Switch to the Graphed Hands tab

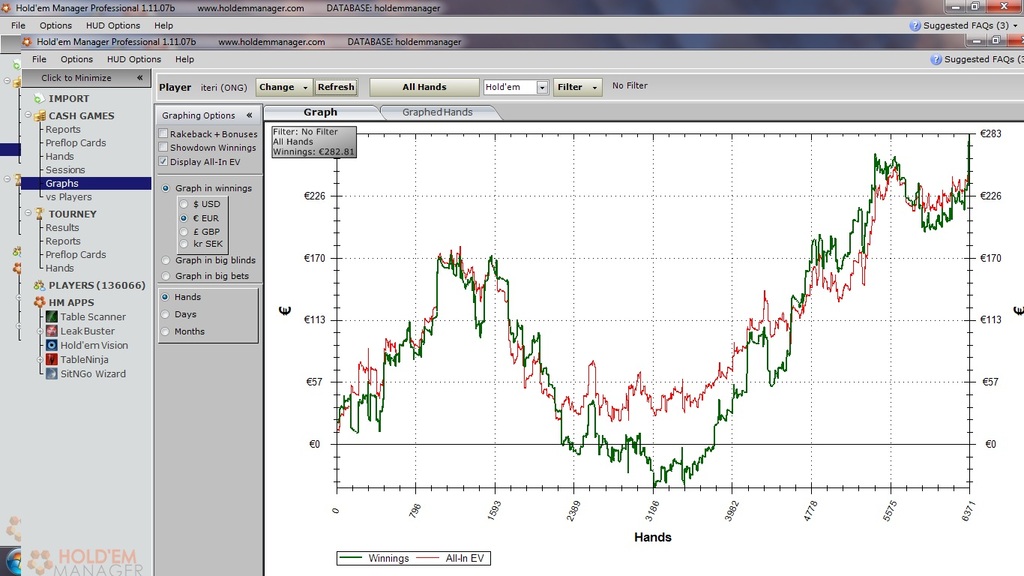coord(437,112)
